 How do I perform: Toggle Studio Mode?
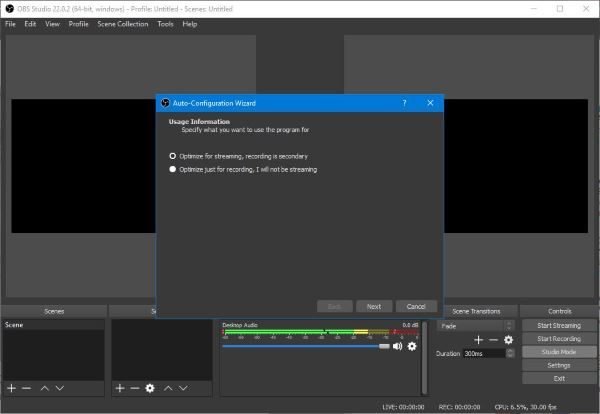point(559,352)
